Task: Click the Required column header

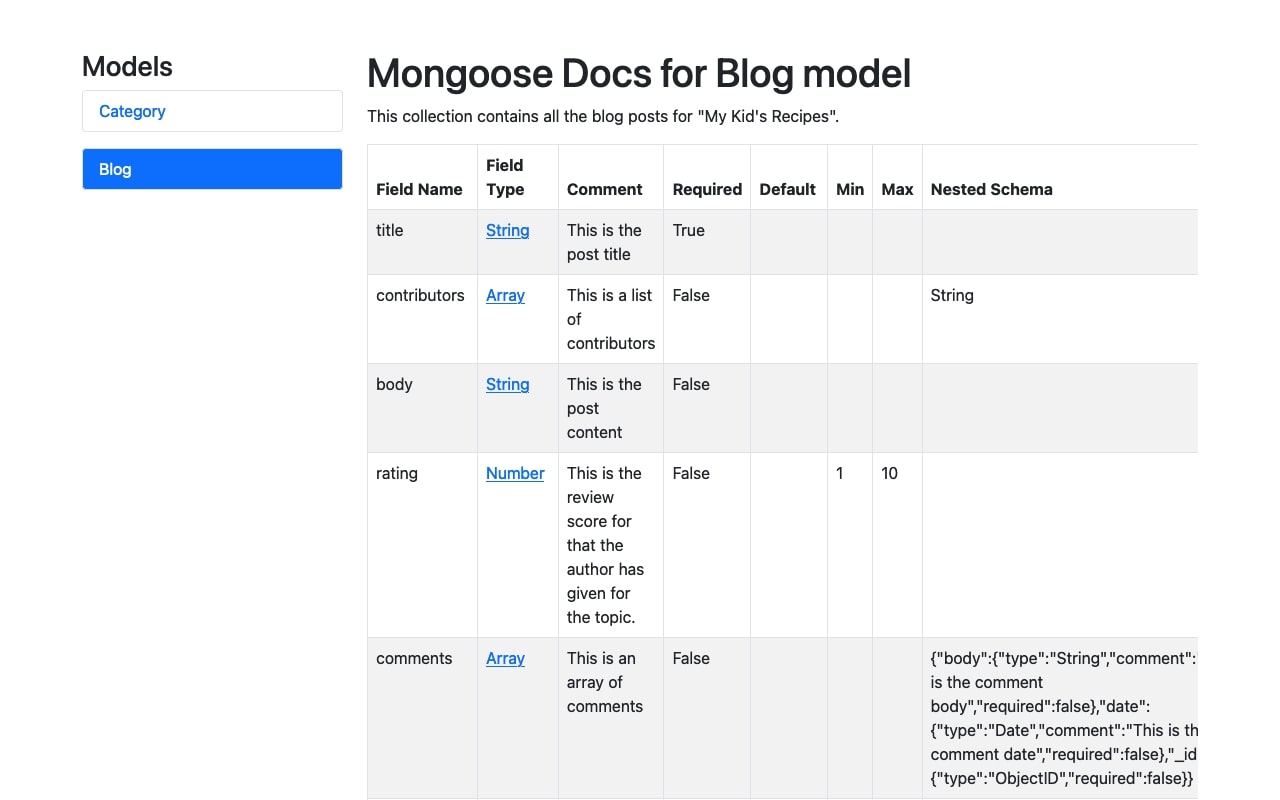Action: click(706, 189)
